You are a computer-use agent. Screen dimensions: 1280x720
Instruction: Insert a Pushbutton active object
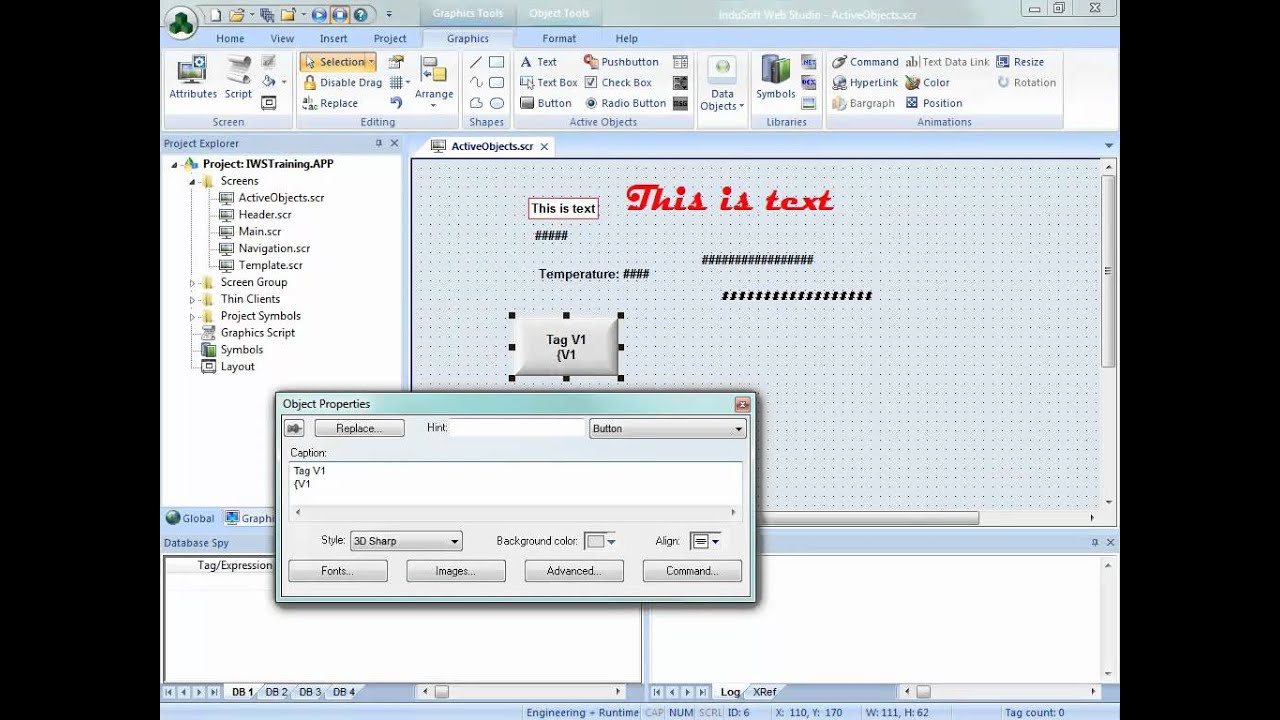tap(621, 62)
